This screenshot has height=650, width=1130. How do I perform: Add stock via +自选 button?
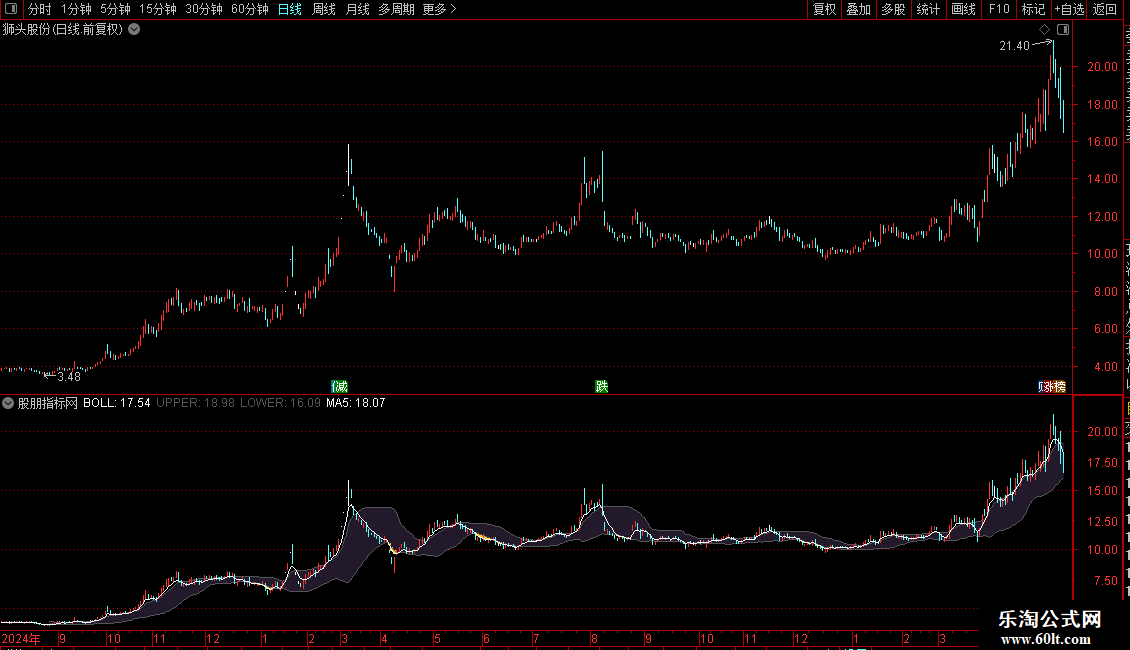point(1069,9)
